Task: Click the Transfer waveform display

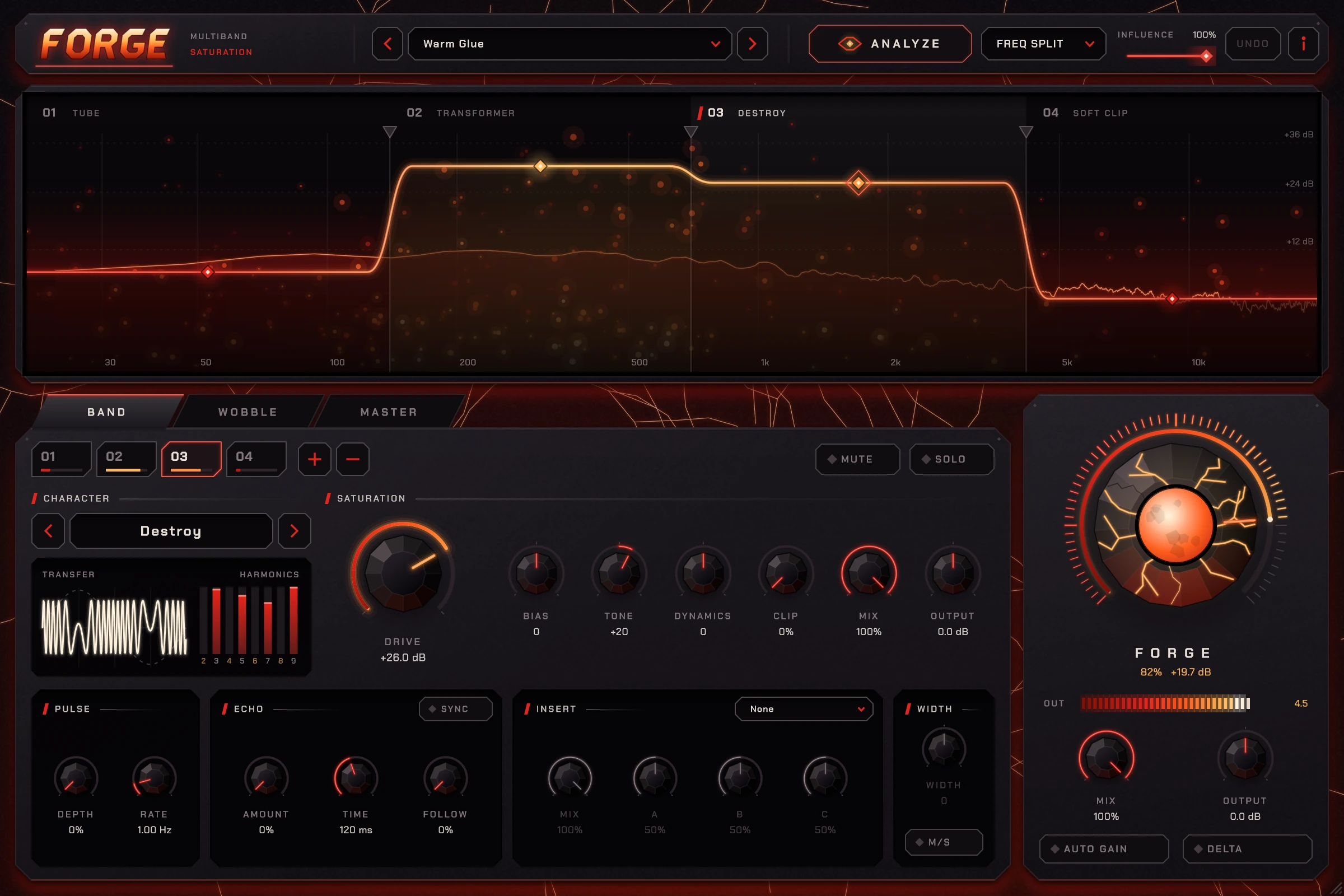Action: tap(114, 626)
